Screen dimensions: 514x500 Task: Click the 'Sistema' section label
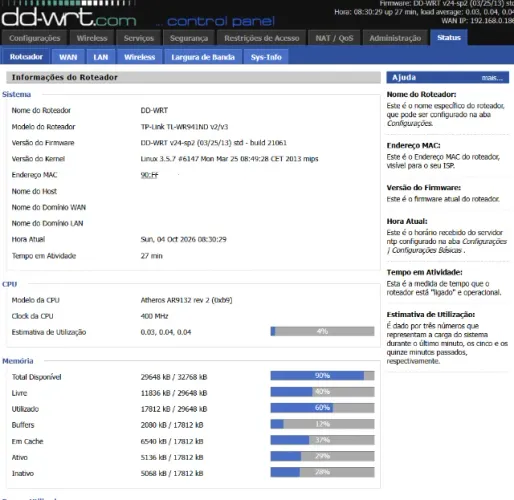pyautogui.click(x=16, y=94)
